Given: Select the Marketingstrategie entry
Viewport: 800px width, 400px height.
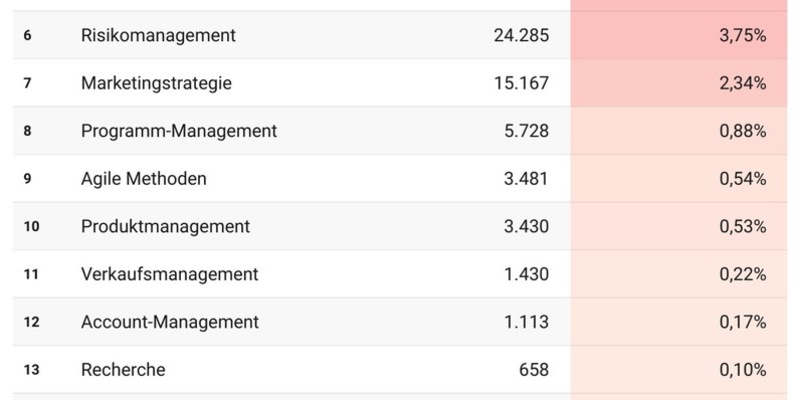Looking at the screenshot, I should (156, 84).
